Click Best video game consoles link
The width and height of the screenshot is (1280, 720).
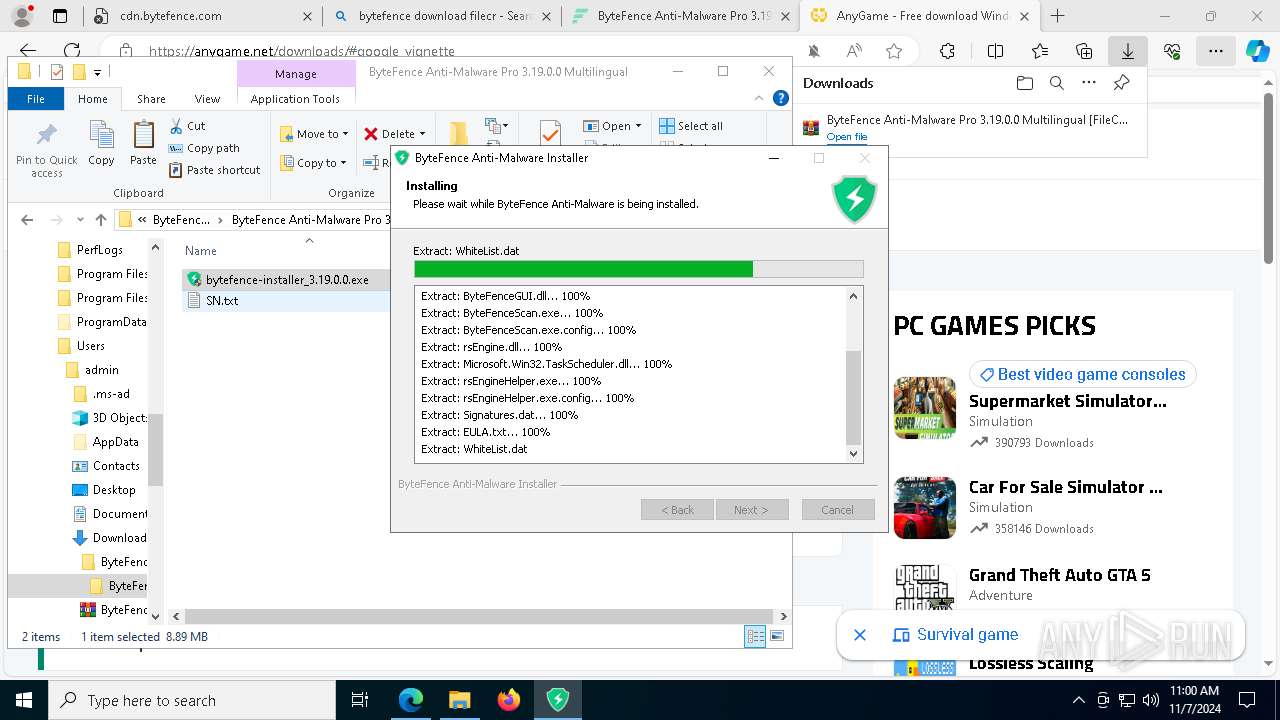pyautogui.click(x=1082, y=374)
